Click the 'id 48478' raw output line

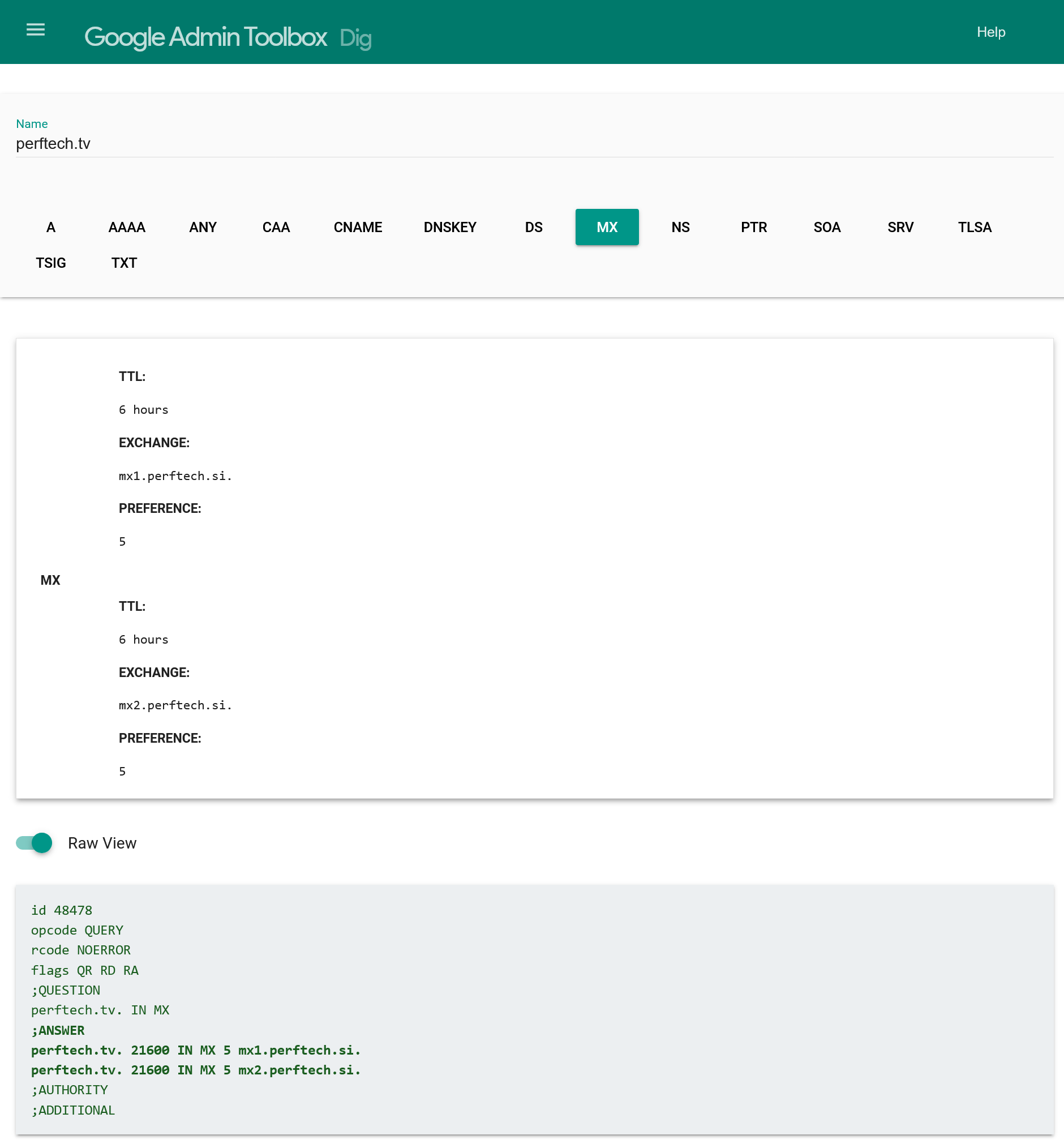[62, 910]
